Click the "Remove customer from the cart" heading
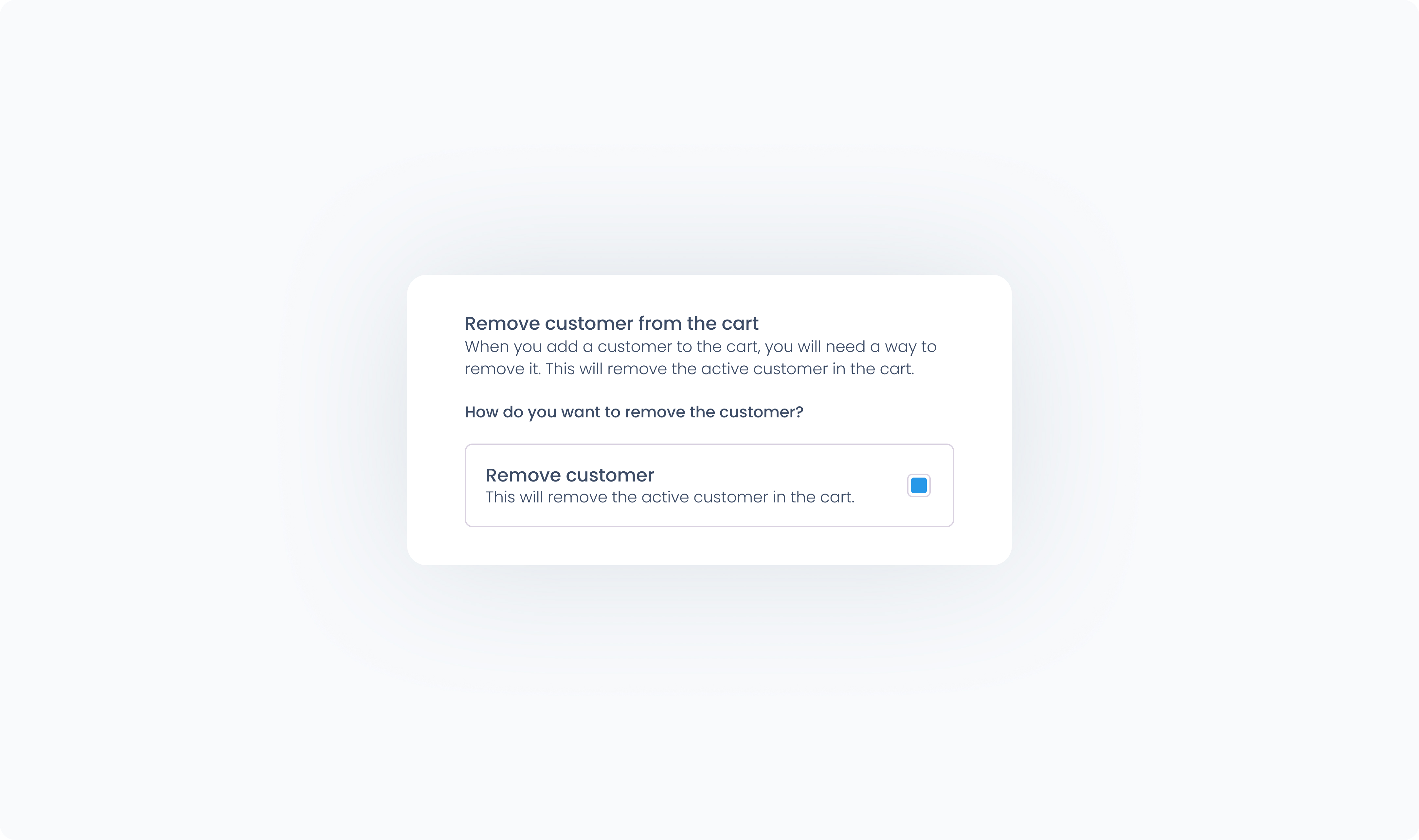1419x840 pixels. pos(611,323)
